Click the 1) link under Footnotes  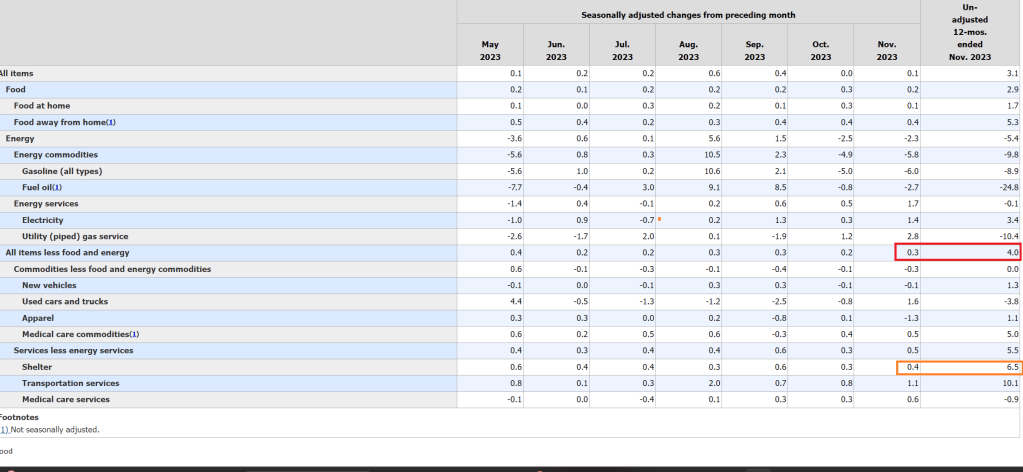(4, 429)
